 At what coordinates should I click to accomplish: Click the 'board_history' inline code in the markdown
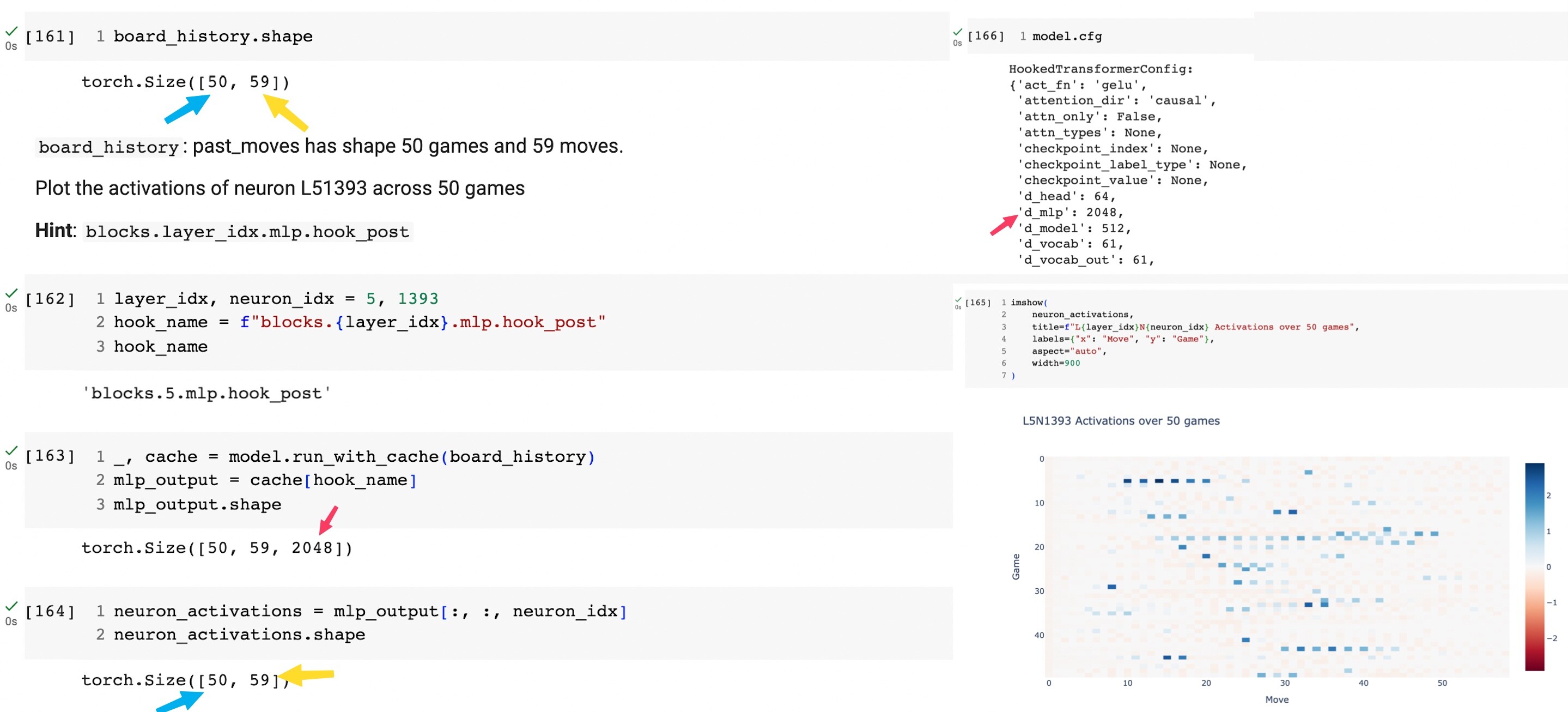coord(108,147)
